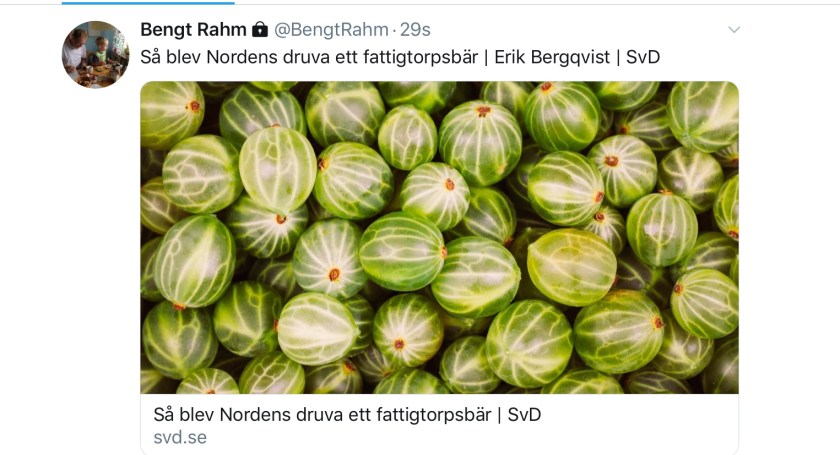Click the dot separator before 29s
Viewport: 840px width, 455px height.
pyautogui.click(x=394, y=31)
